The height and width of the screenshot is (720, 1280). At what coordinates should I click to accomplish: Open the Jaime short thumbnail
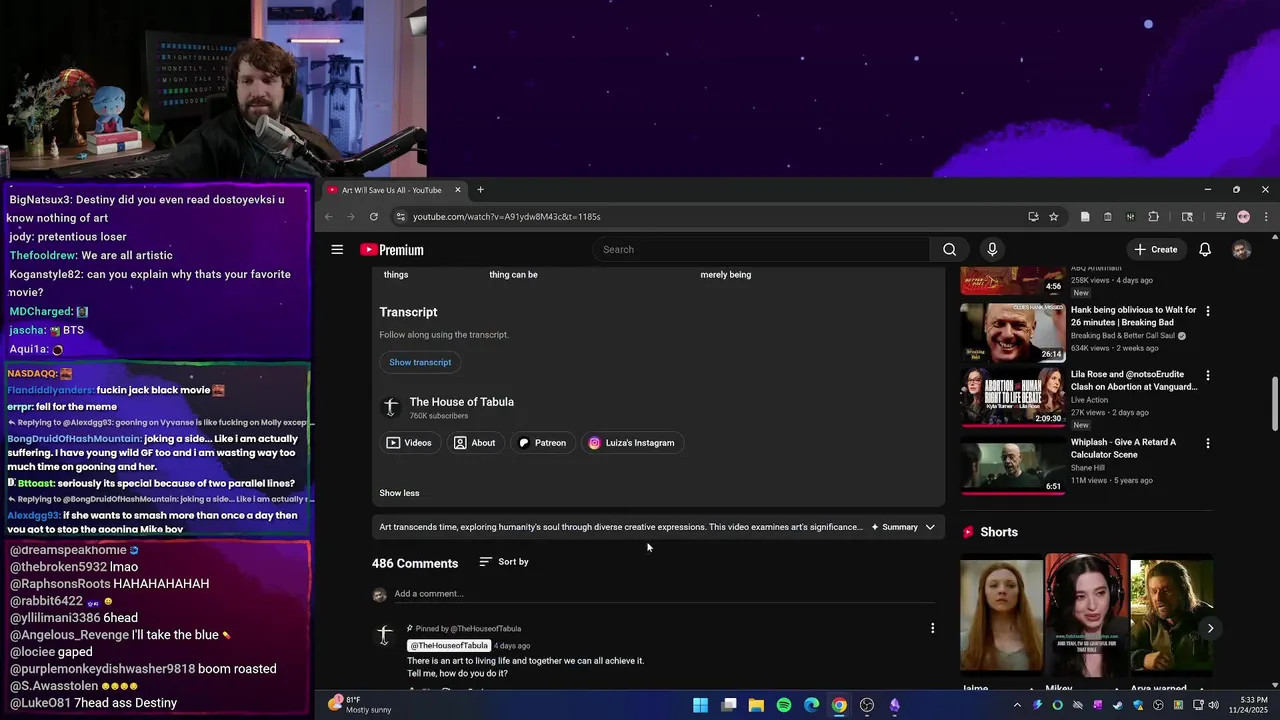(x=1001, y=615)
